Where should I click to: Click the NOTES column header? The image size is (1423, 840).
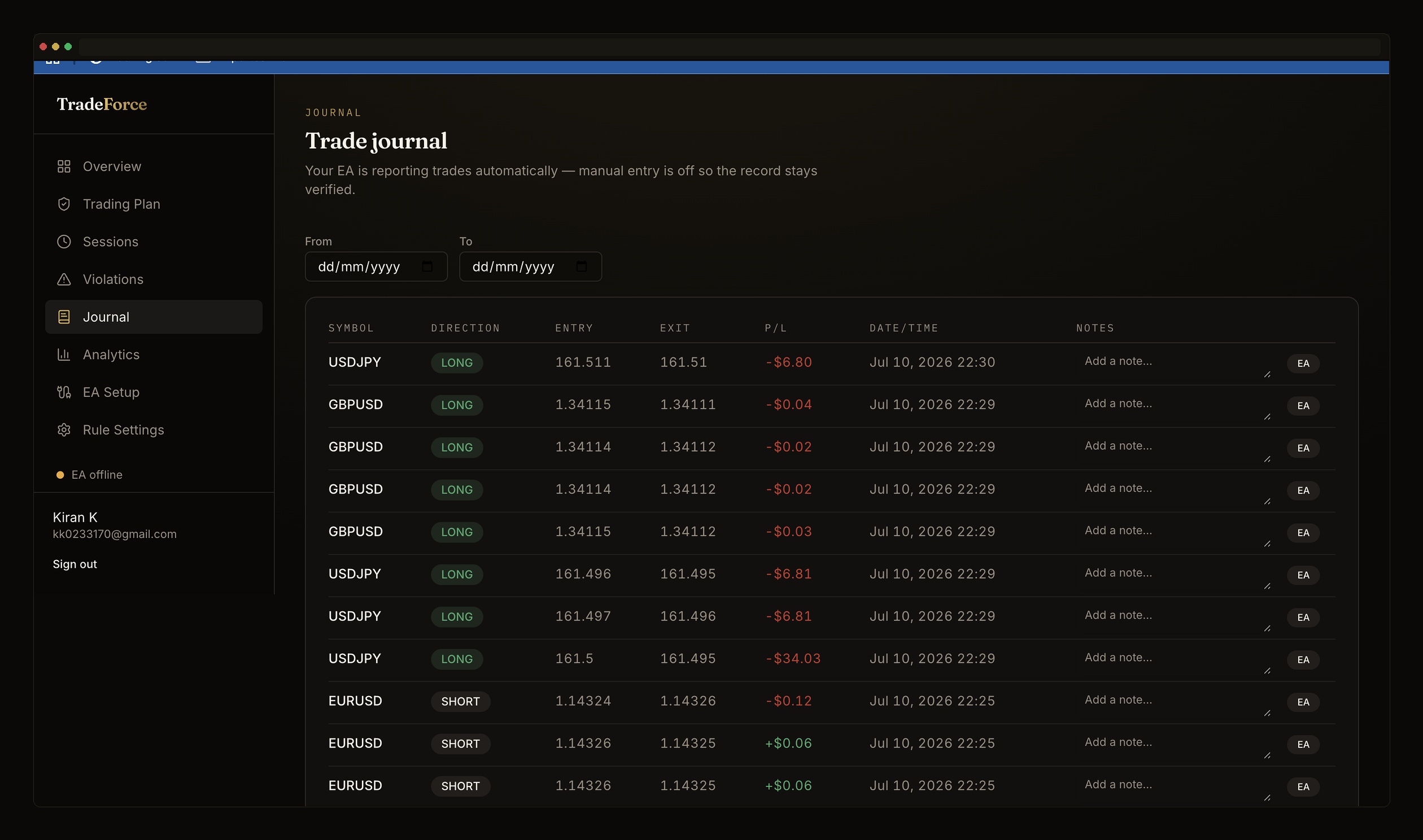coord(1095,329)
